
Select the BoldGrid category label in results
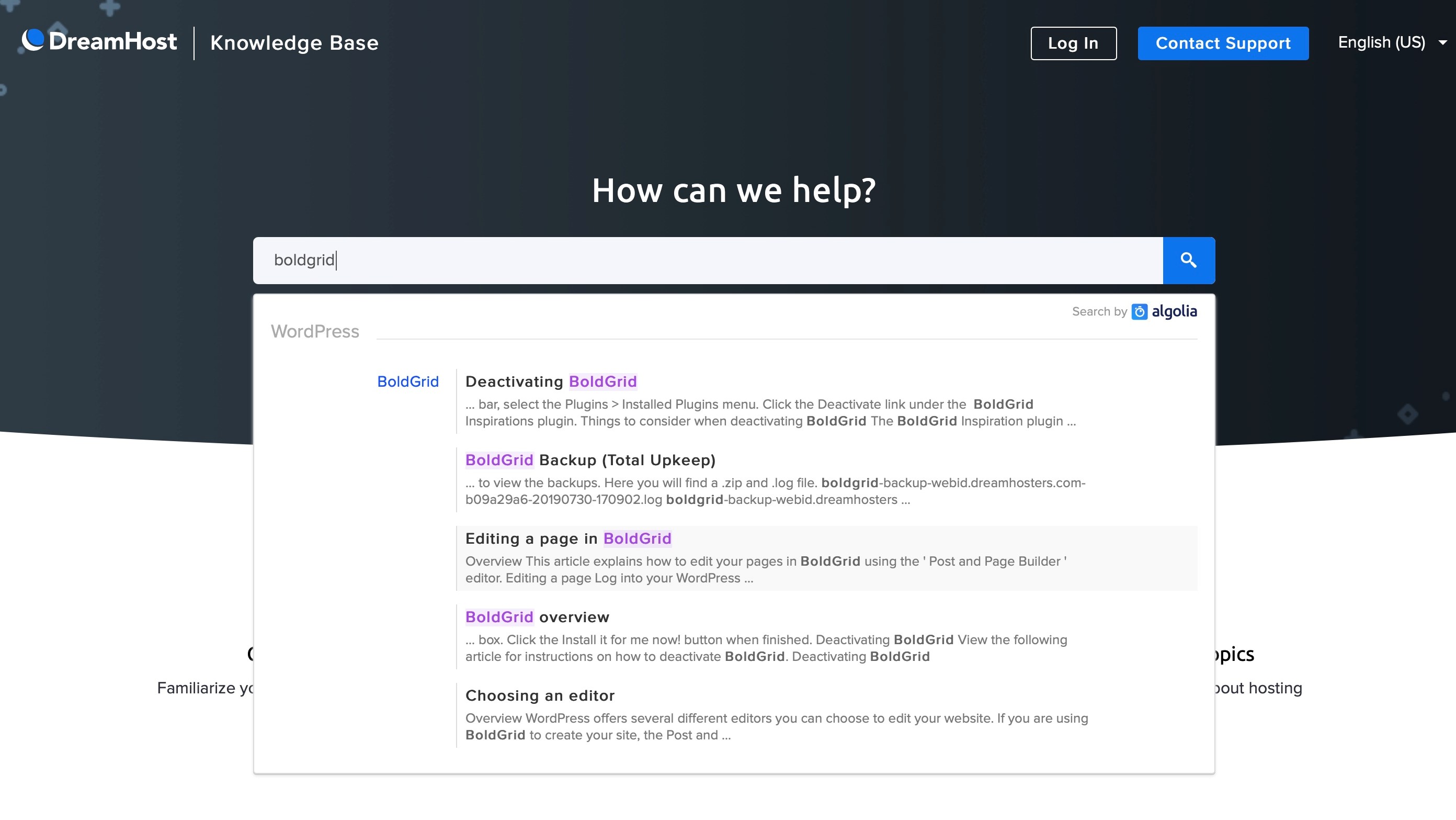click(x=408, y=381)
